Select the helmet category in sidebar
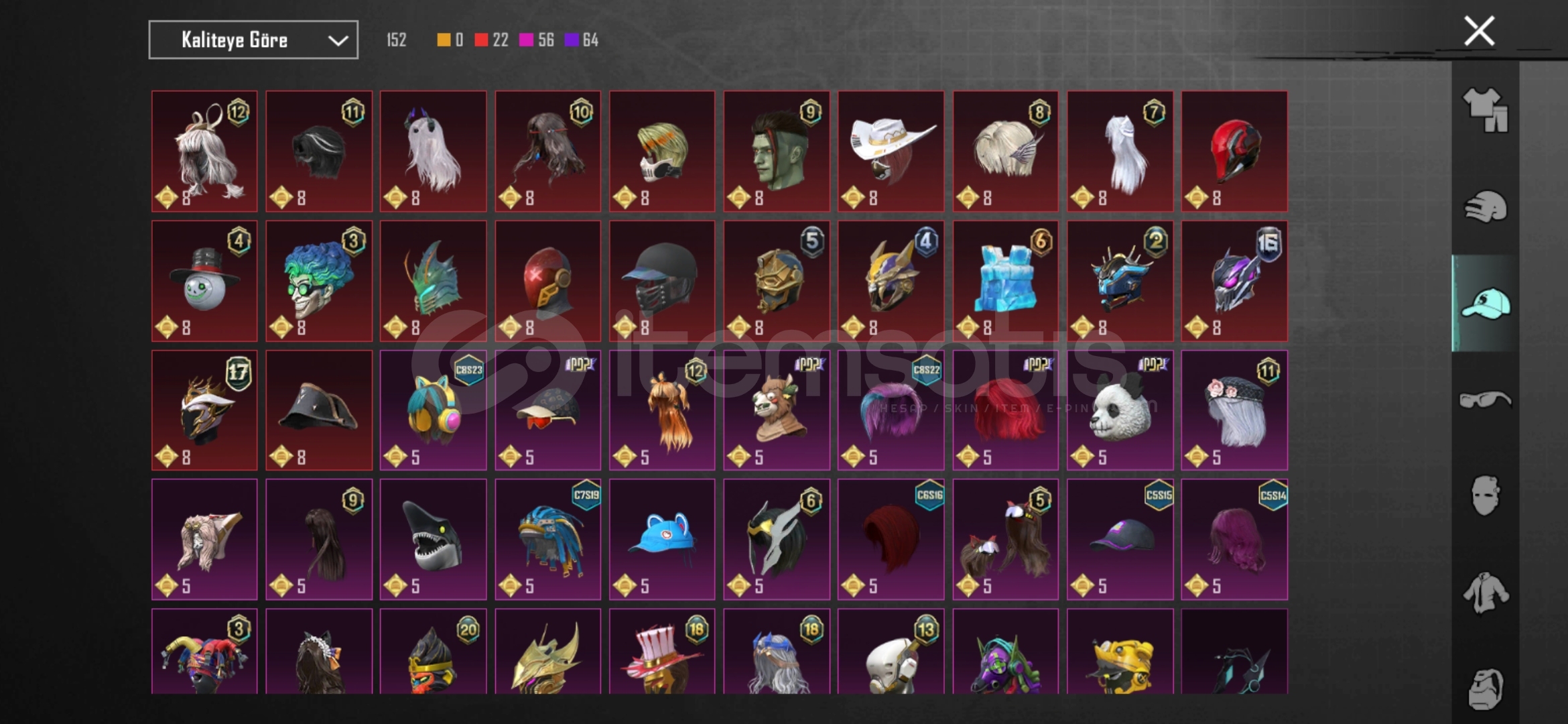The height and width of the screenshot is (724, 1568). 1486,206
